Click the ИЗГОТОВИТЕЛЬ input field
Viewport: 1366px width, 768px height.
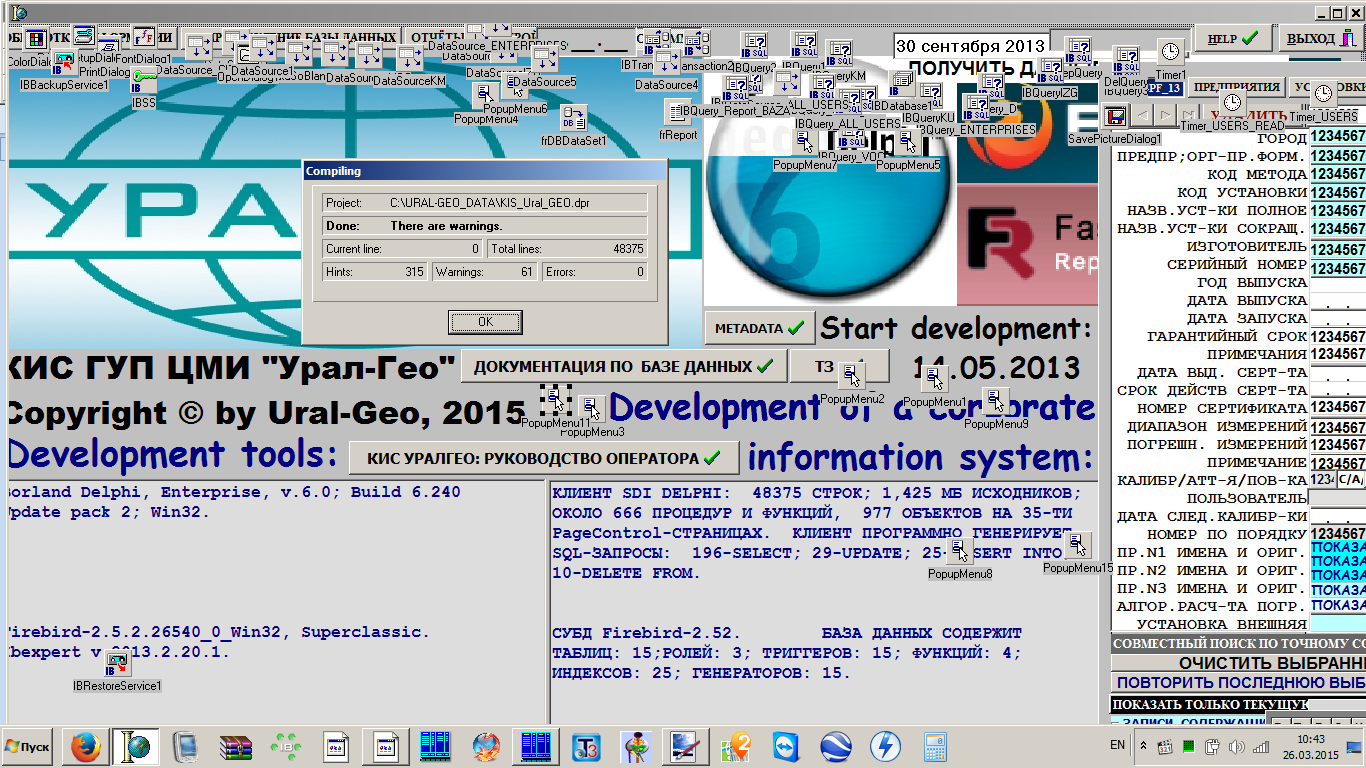click(1338, 250)
